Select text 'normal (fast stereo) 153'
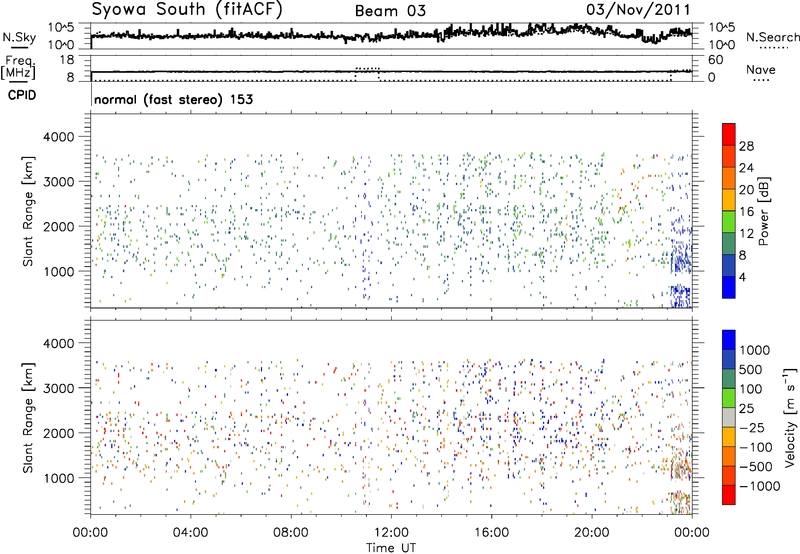Image resolution: width=800 pixels, height=554 pixels. click(x=173, y=99)
